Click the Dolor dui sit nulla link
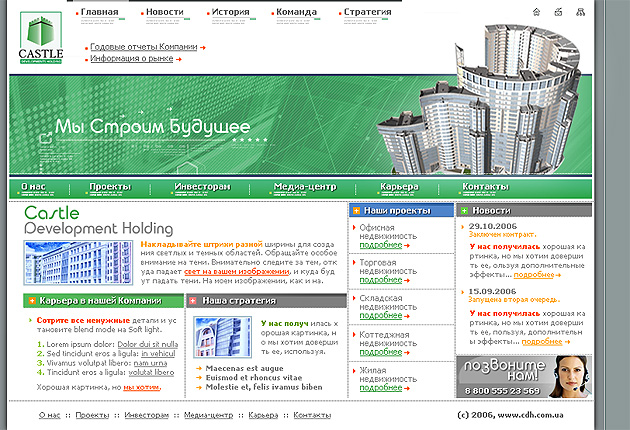Viewport: 630px width, 430px height. [x=147, y=344]
